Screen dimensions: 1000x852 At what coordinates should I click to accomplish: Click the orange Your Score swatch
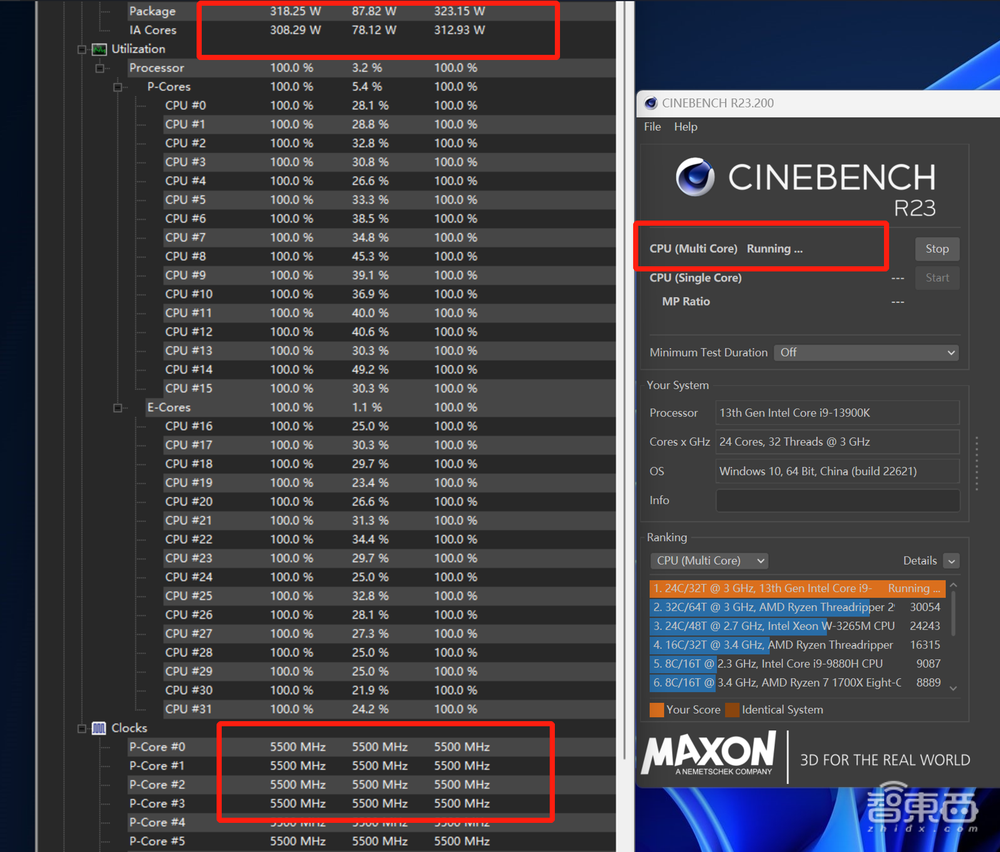coord(656,710)
